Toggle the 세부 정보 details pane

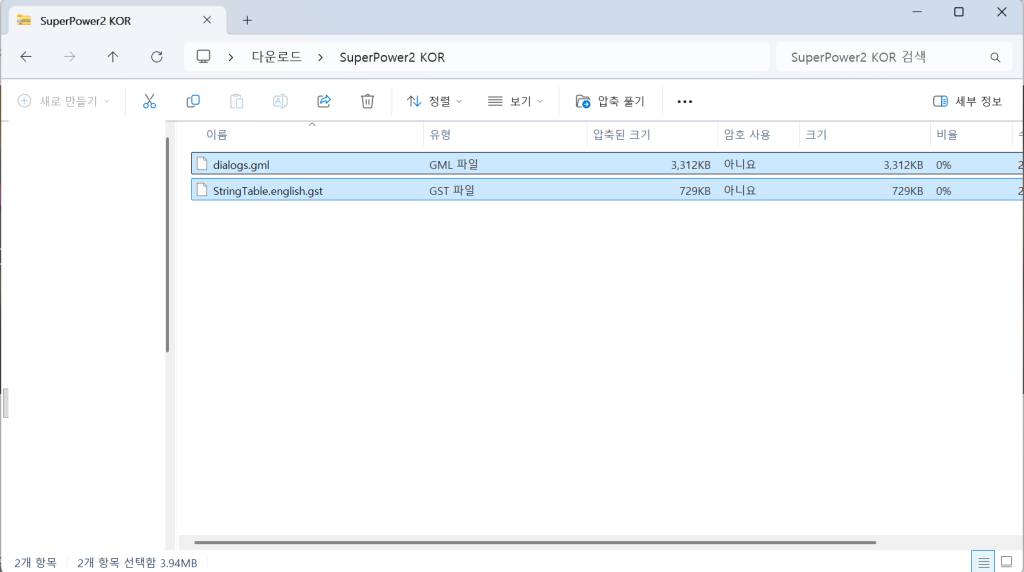[x=967, y=101]
